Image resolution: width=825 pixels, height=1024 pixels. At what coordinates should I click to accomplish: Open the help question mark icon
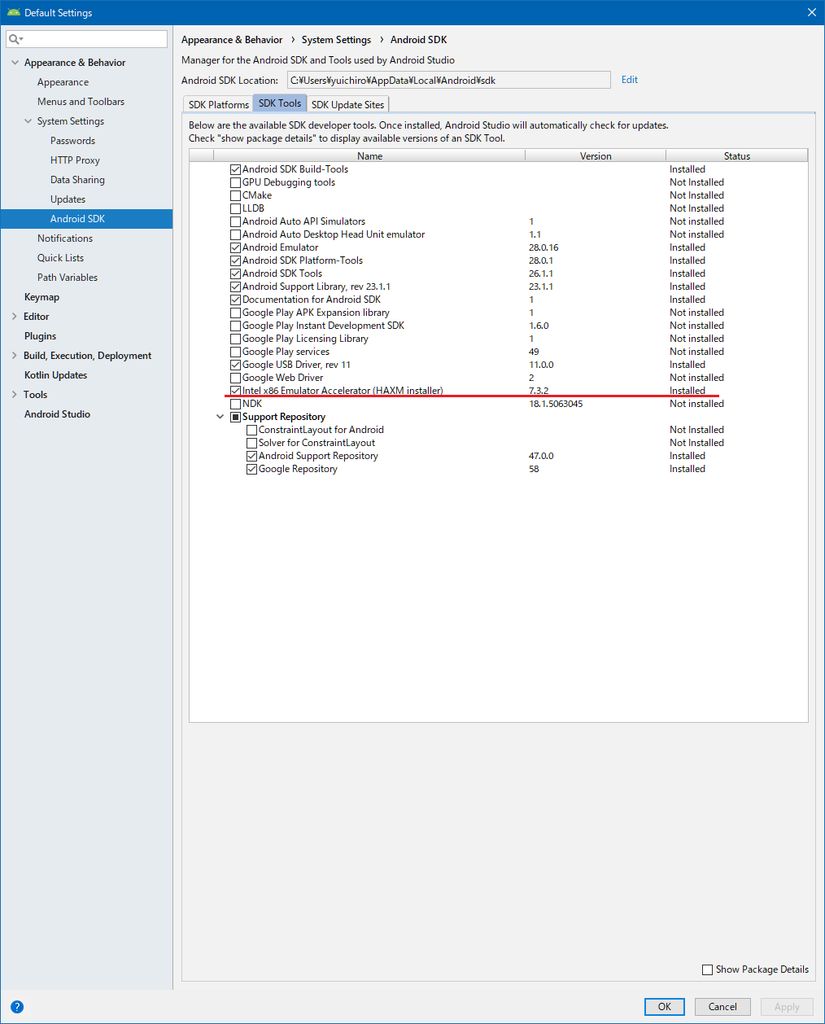coord(17,1006)
